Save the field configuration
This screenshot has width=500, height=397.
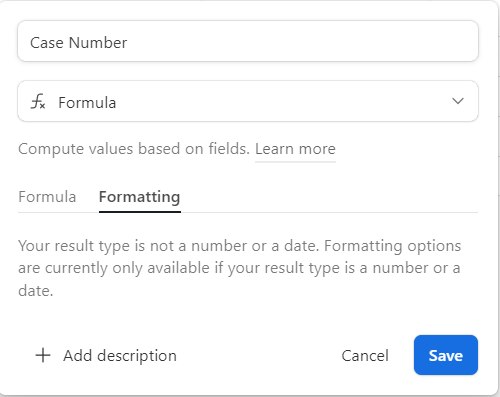pos(446,355)
